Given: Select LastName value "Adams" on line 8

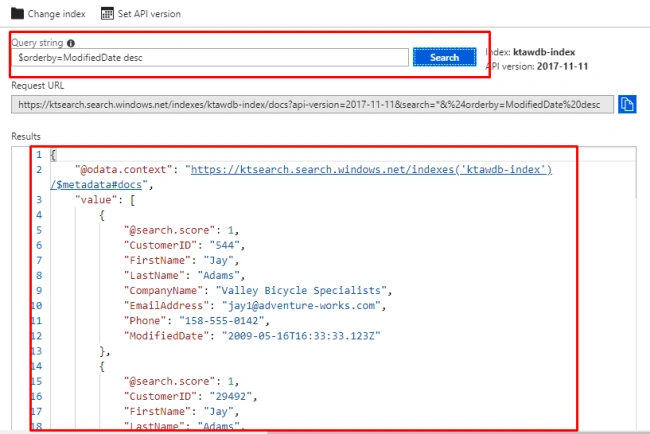Looking at the screenshot, I should [x=218, y=276].
